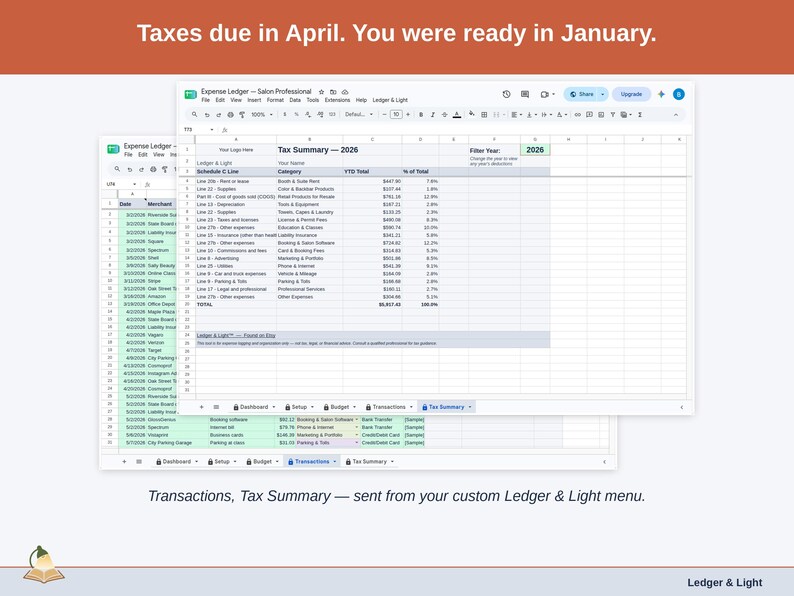
Task: Switch to Dashboard tab in front window
Action: point(254,407)
